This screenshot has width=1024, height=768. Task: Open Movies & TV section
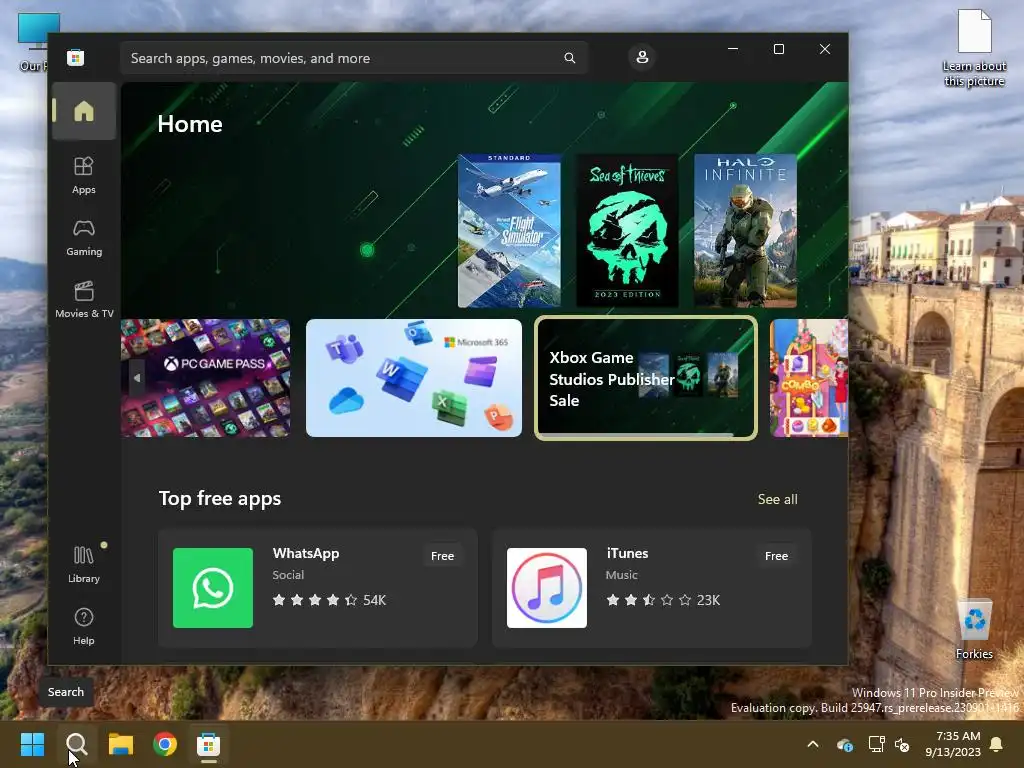[84, 299]
